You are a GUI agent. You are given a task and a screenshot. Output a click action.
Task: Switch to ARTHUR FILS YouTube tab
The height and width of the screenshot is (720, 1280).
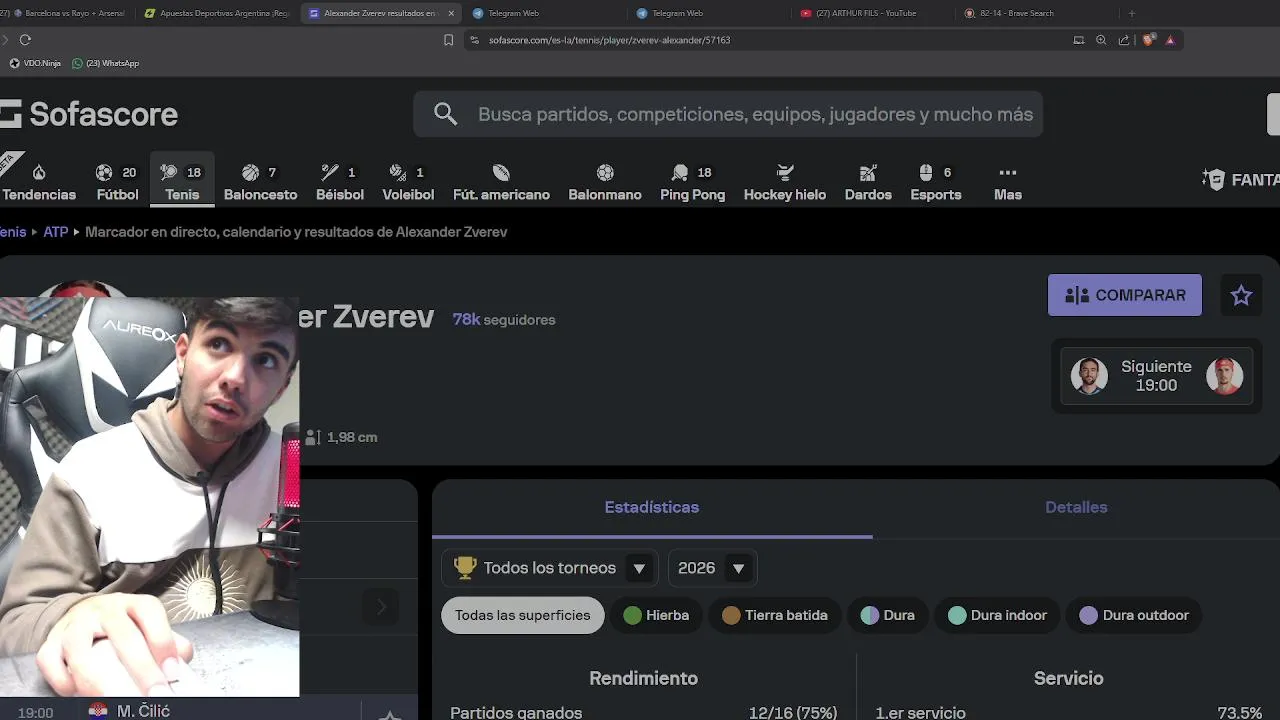866,13
